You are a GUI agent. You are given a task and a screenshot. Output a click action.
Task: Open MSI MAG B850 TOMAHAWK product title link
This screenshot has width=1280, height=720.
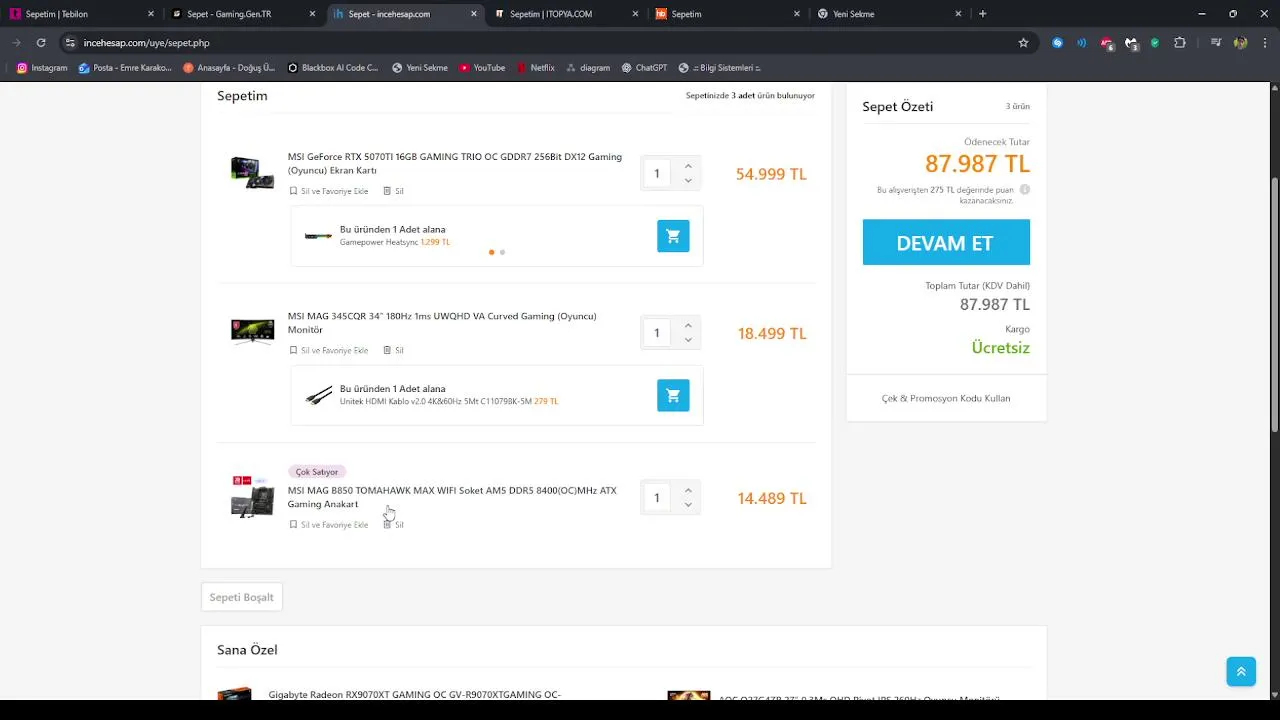click(x=452, y=497)
